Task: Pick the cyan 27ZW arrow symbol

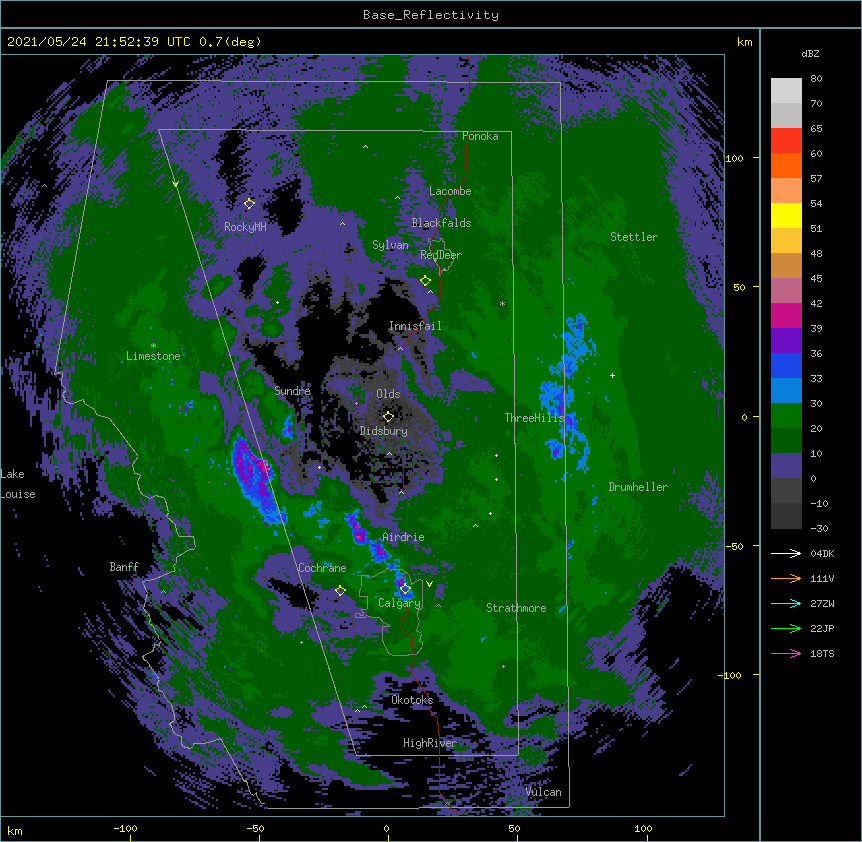Action: (786, 603)
